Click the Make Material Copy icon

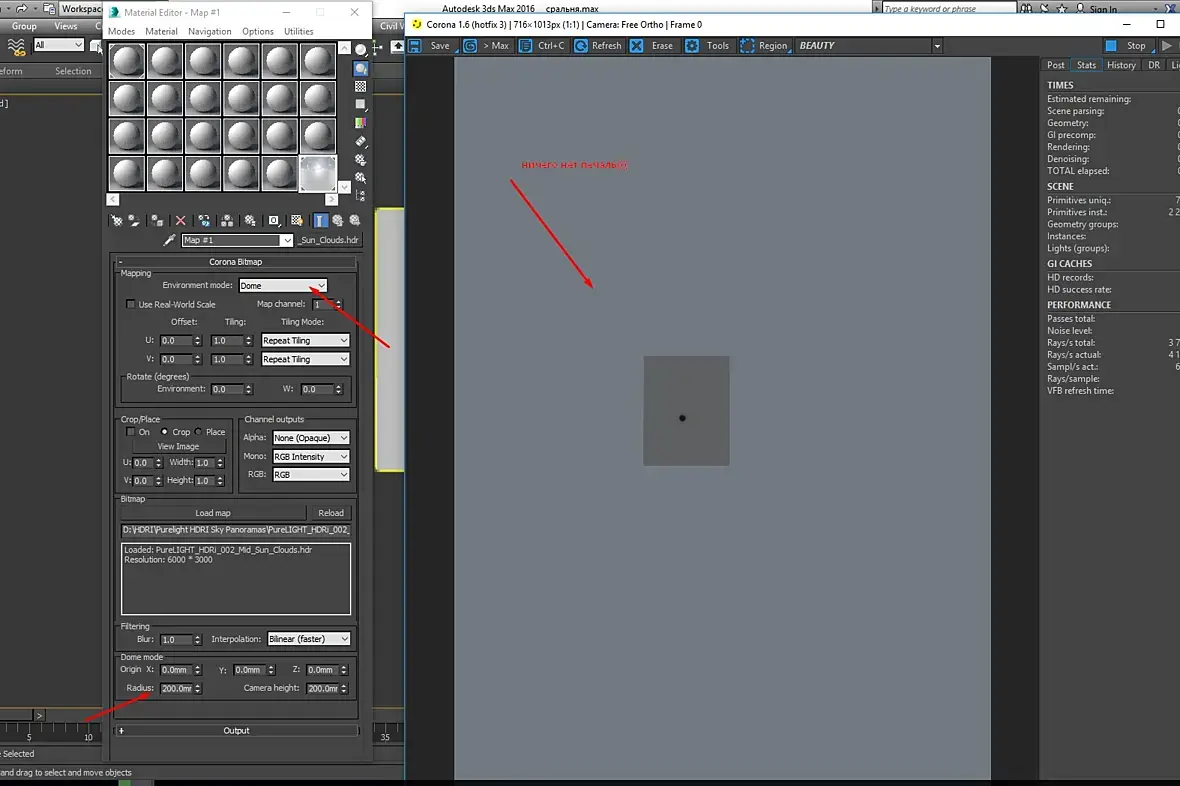(x=204, y=221)
